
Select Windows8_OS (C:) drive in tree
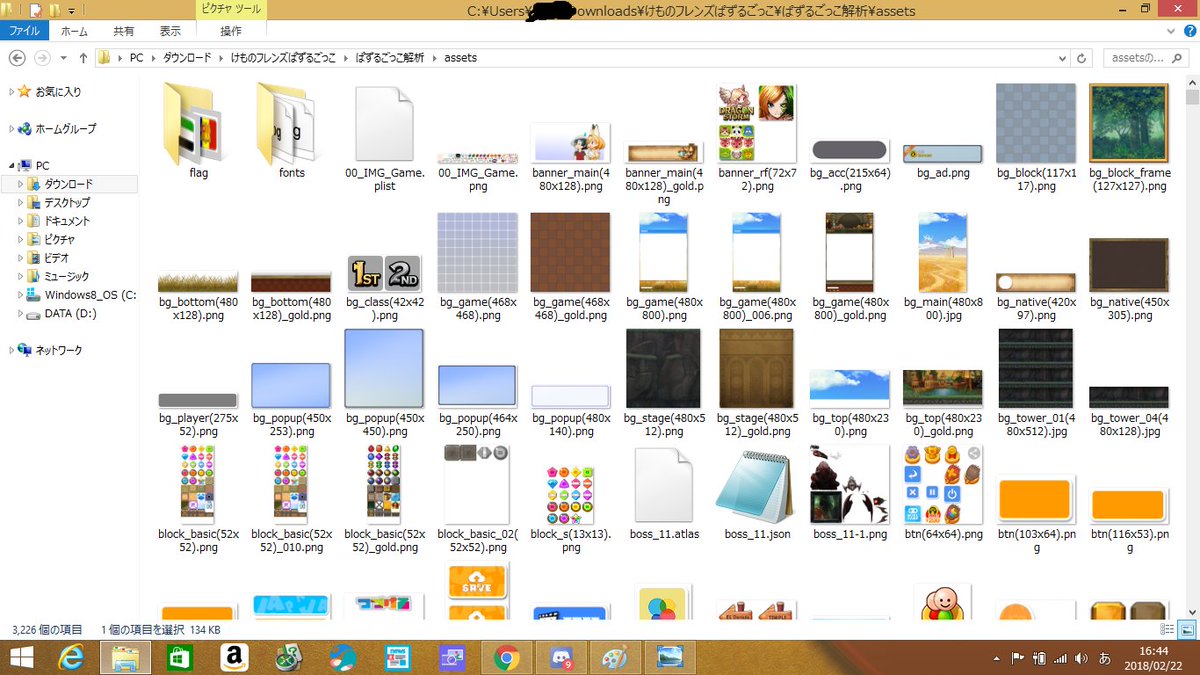tap(83, 295)
